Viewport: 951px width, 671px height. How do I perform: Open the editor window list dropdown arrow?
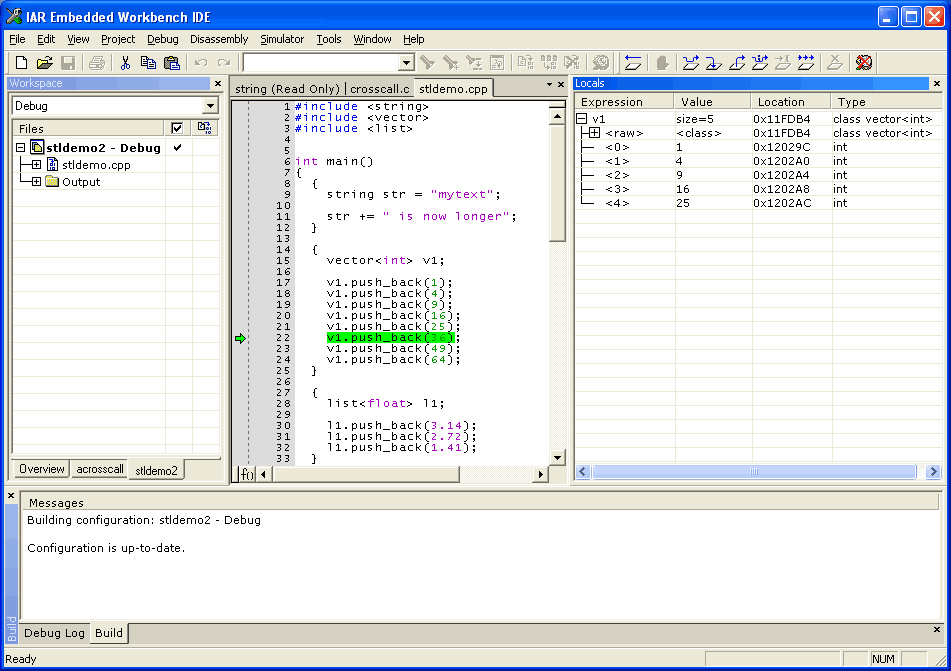coord(549,84)
